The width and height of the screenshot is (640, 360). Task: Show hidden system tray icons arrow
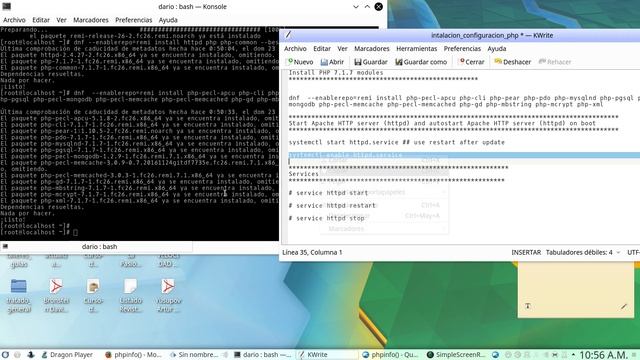[573, 355]
